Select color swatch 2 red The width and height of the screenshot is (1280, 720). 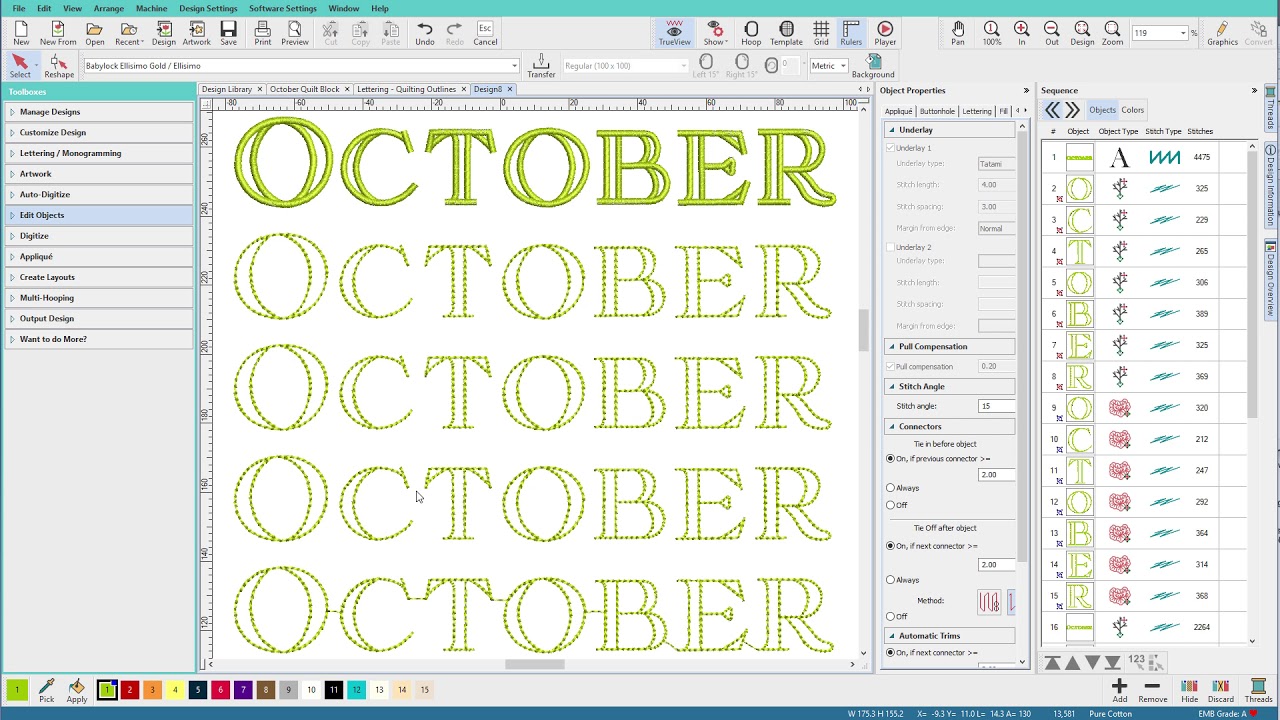[129, 690]
